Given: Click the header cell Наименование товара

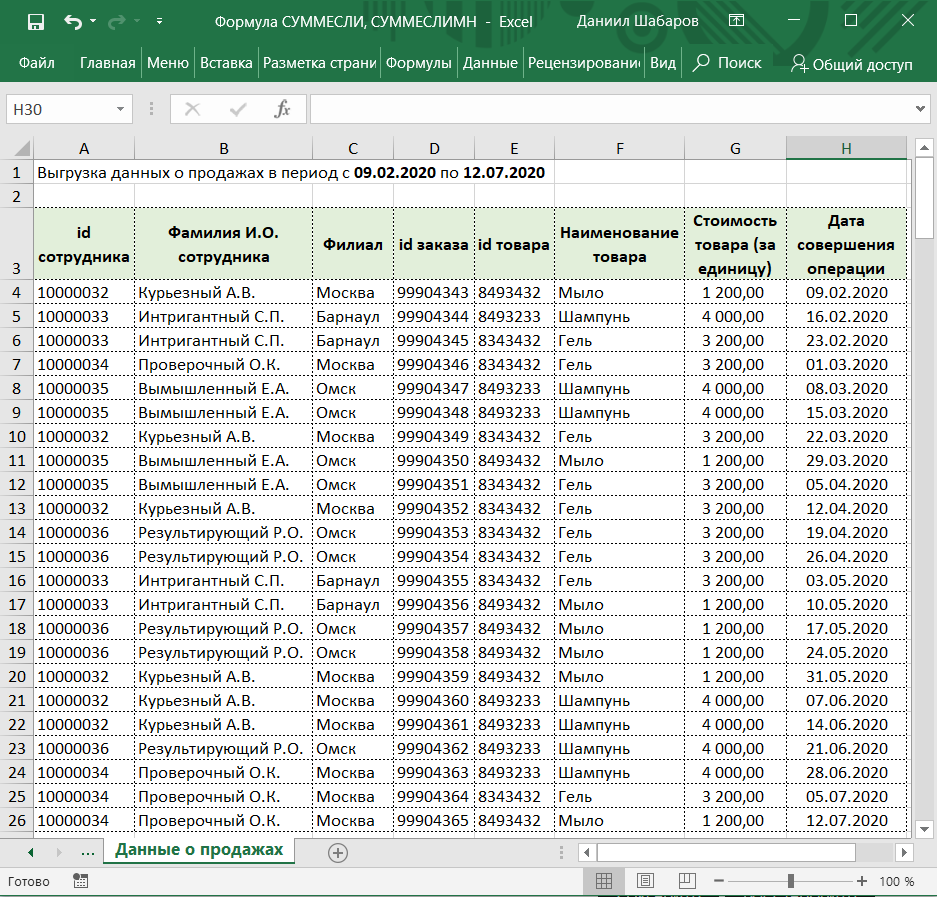Looking at the screenshot, I should (x=620, y=244).
